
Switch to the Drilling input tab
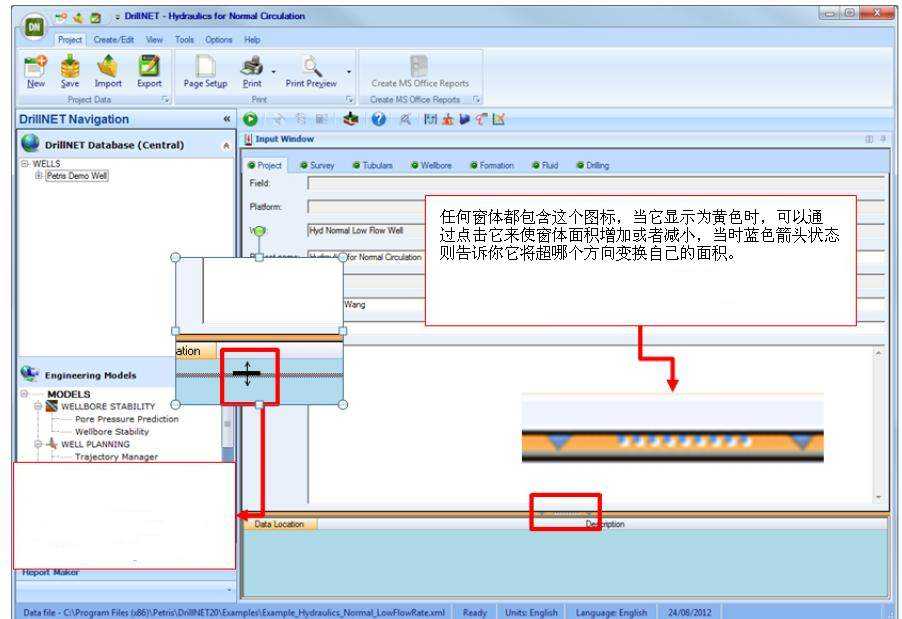pos(593,165)
